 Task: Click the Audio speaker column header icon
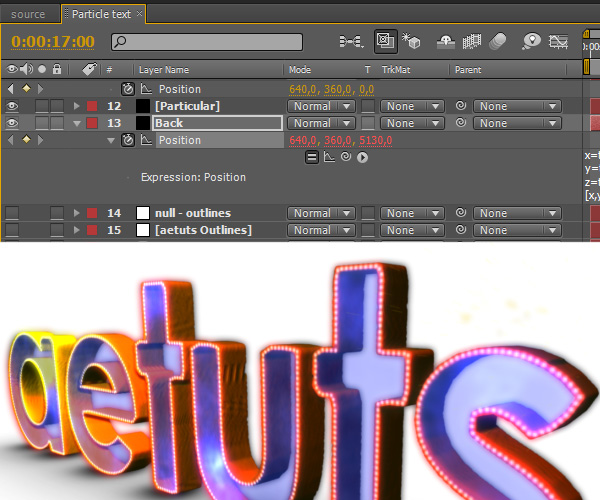26,69
